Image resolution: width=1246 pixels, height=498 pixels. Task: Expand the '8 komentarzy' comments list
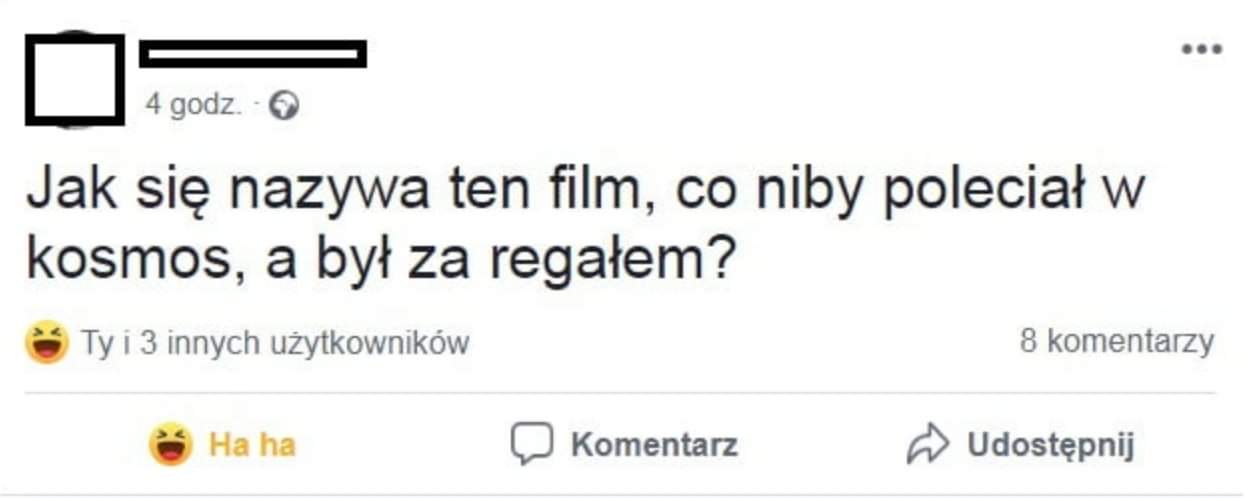tap(1117, 342)
